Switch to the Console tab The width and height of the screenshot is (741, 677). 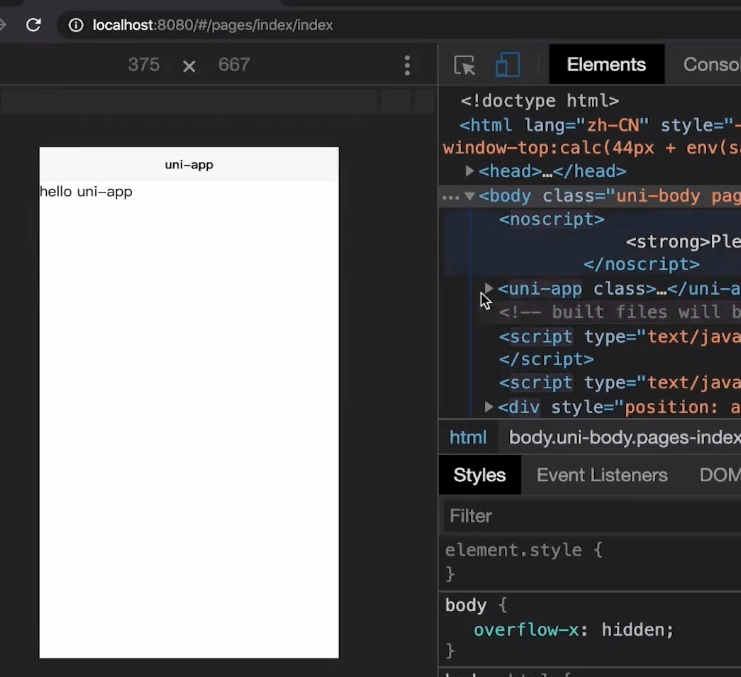coord(712,64)
